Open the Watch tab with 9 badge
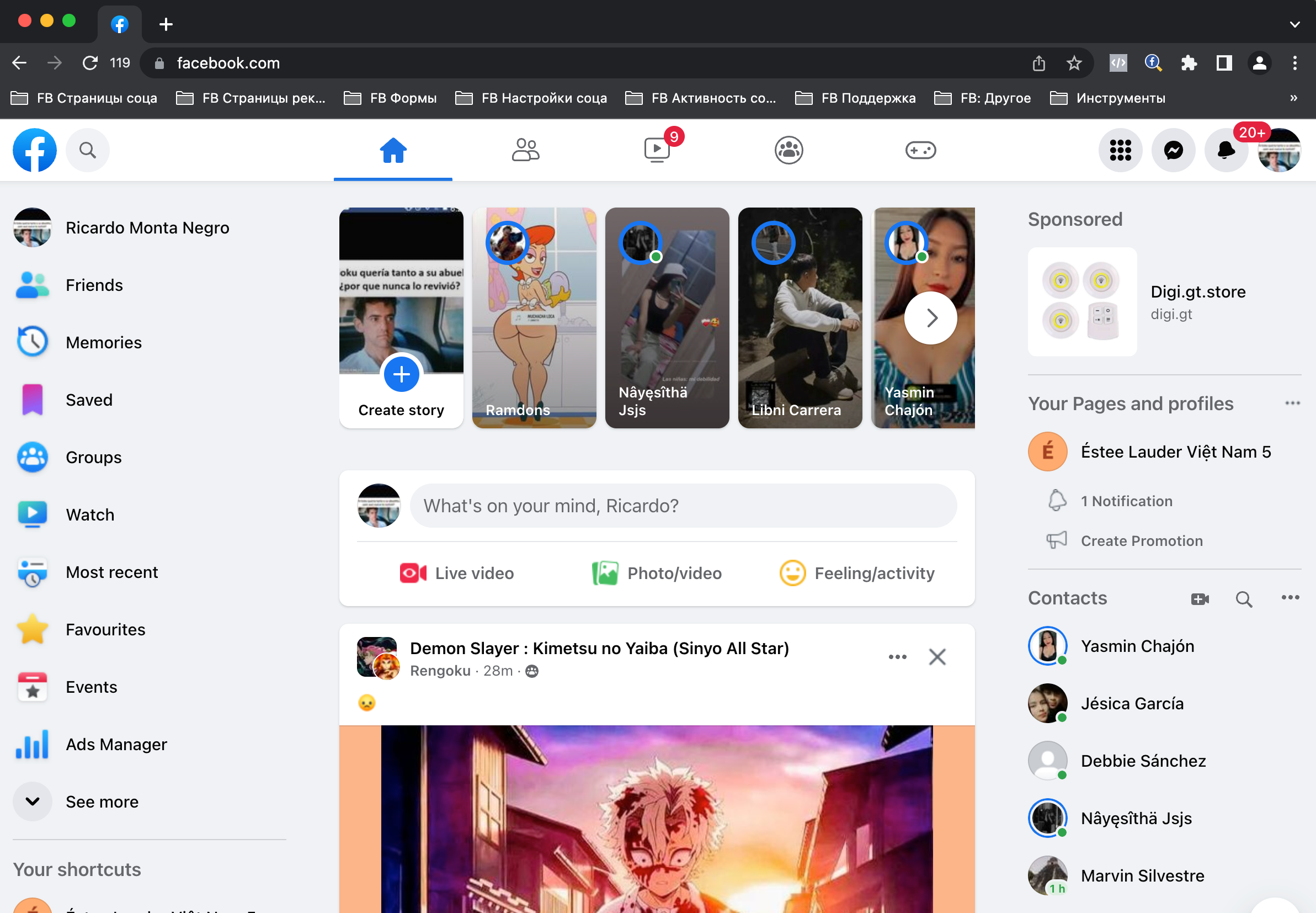 click(x=657, y=151)
